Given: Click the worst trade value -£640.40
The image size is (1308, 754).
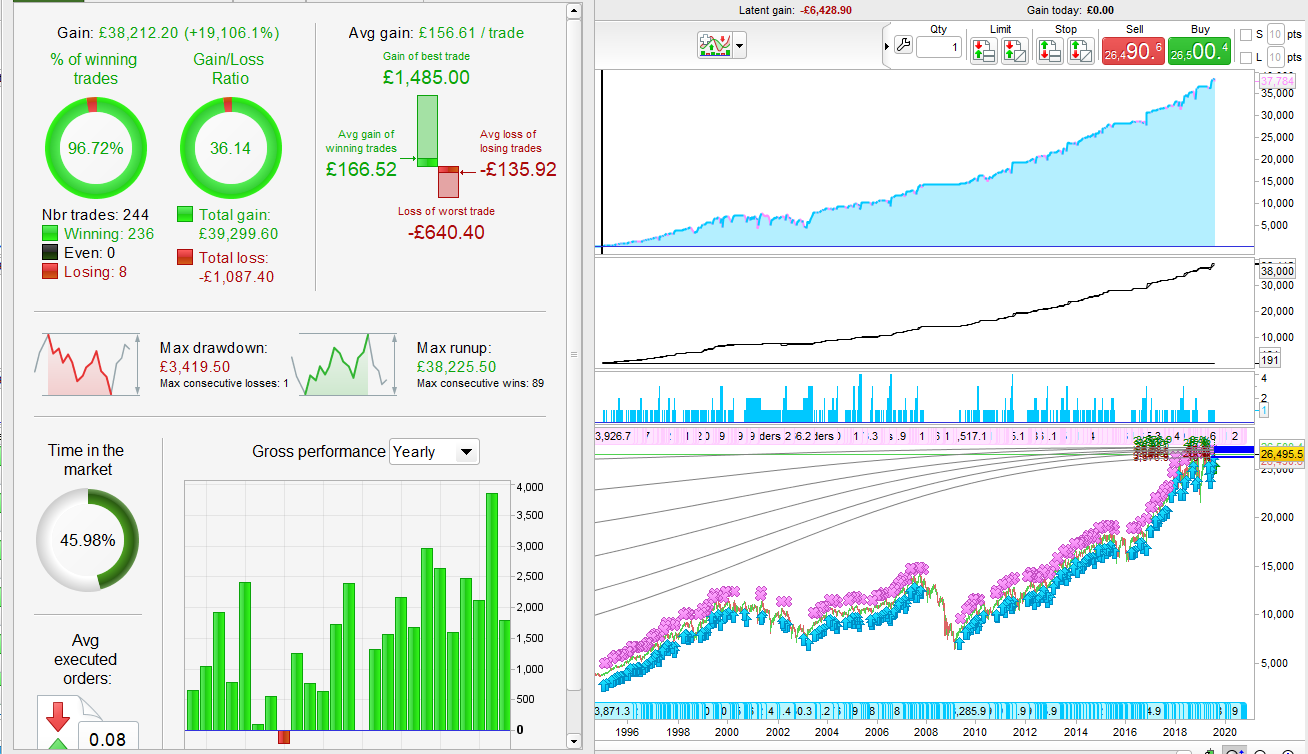Looking at the screenshot, I should tap(446, 233).
